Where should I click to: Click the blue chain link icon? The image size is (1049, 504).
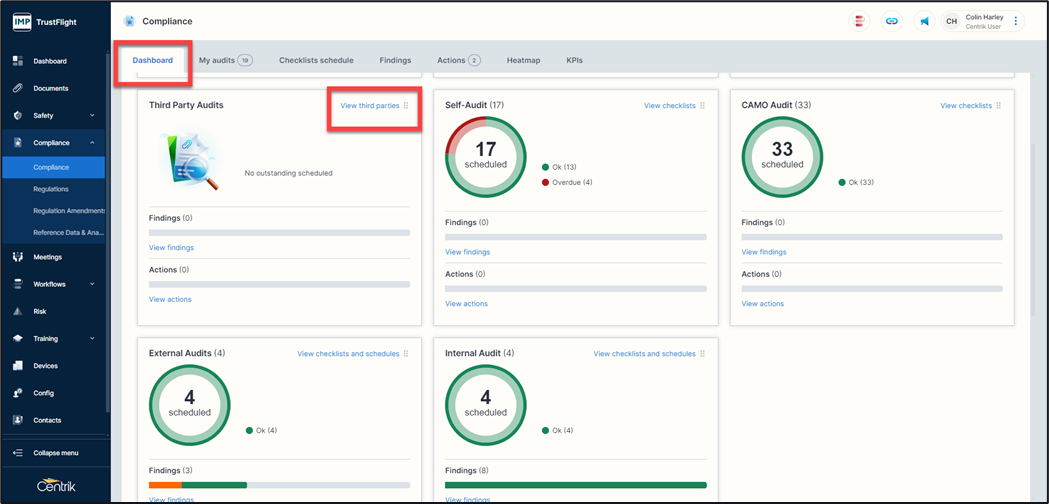tap(891, 21)
